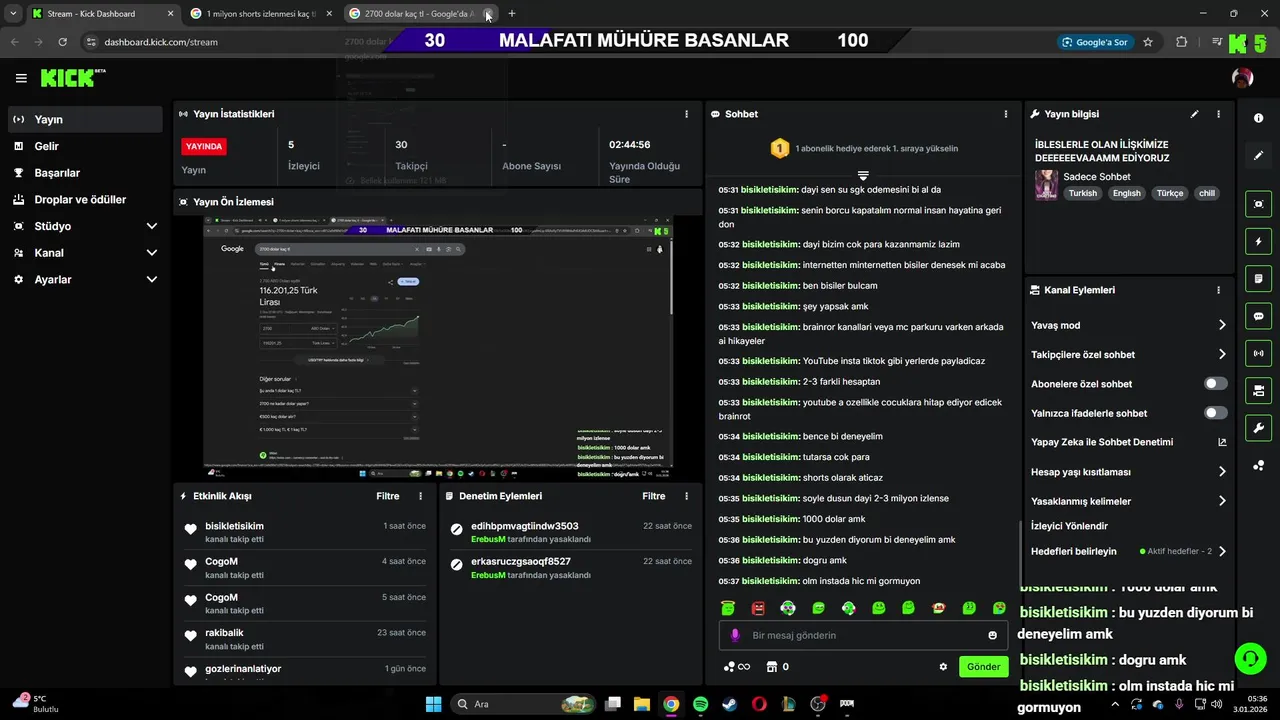Insert the red angry emote
1280x720 pixels.
758,608
